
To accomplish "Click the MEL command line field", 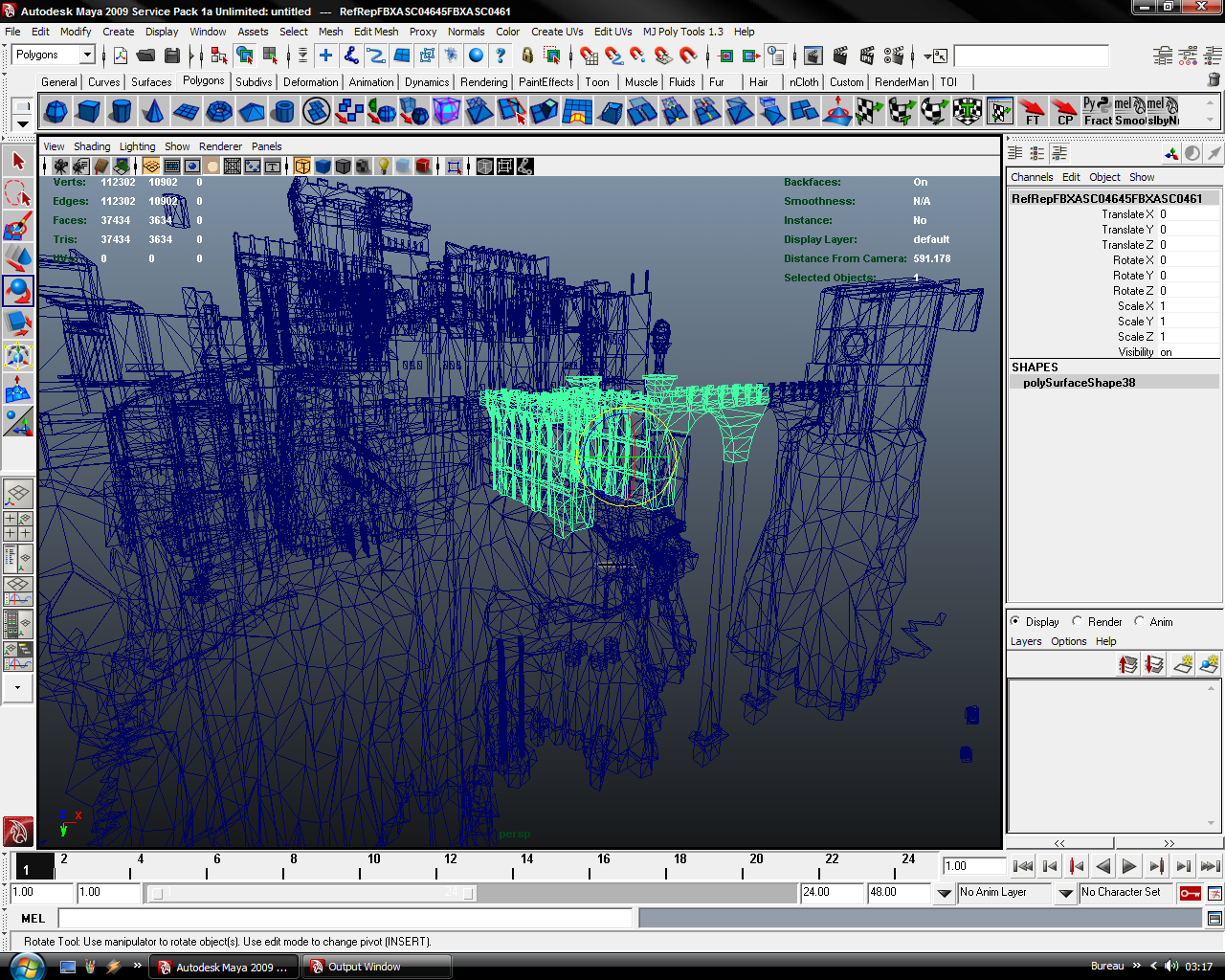I will pos(345,918).
